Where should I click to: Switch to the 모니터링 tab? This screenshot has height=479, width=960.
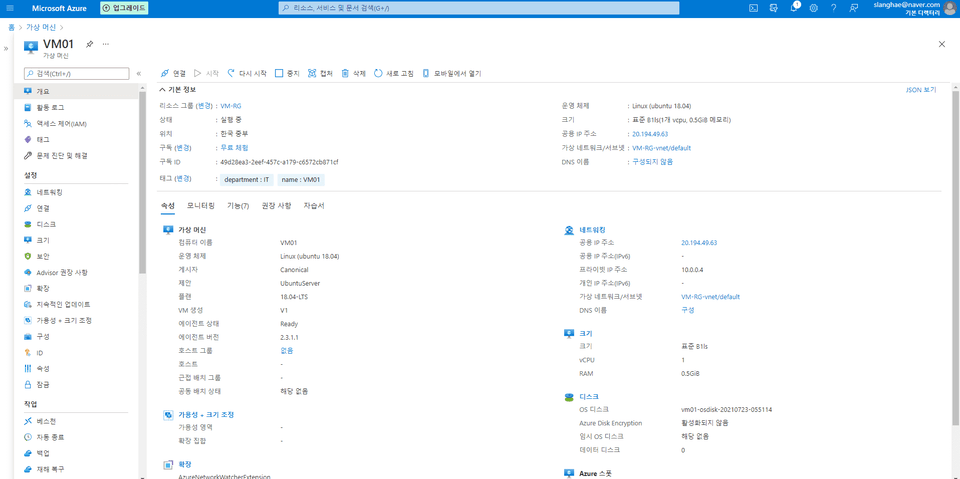tap(201, 206)
